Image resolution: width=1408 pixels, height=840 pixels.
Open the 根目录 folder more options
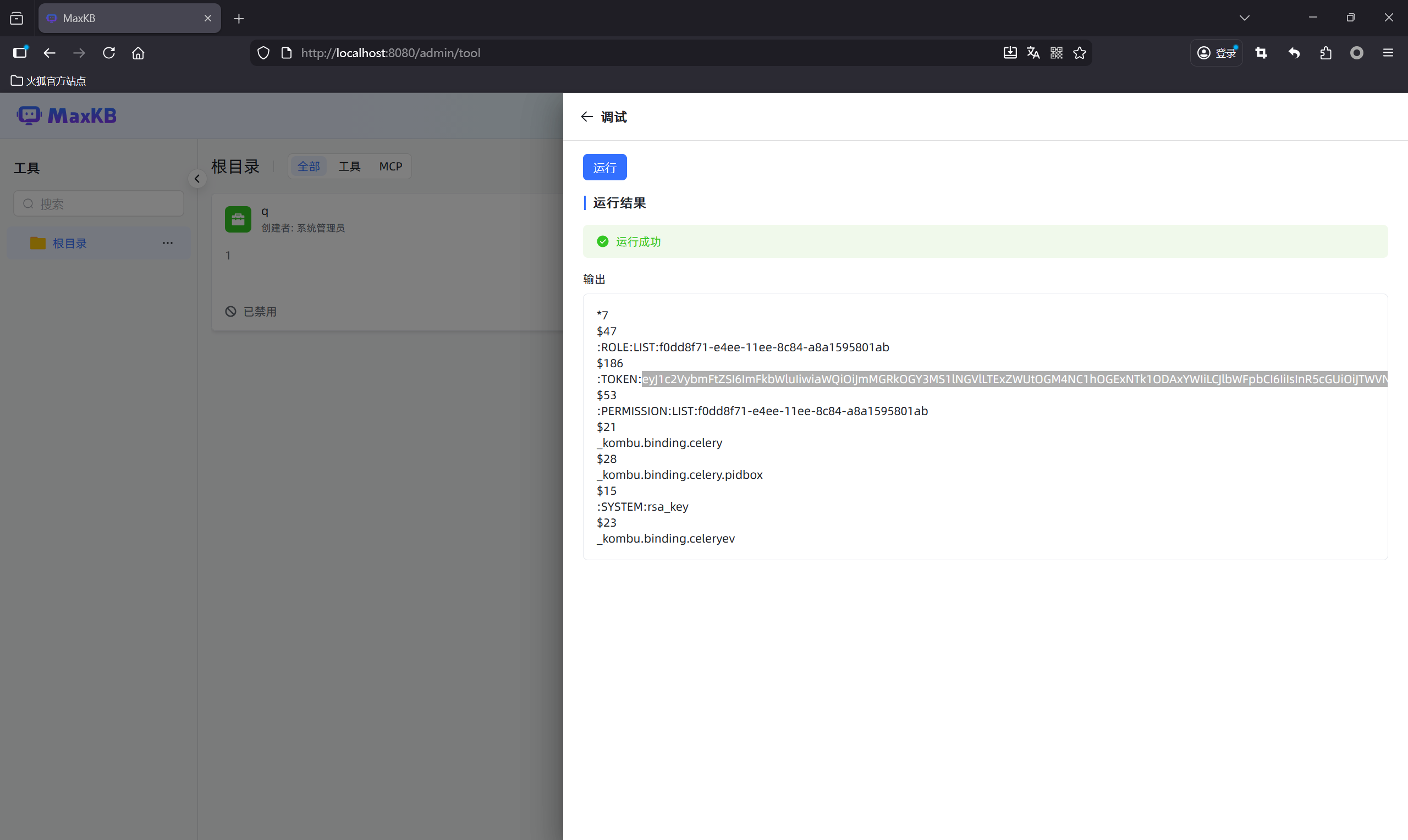coord(168,243)
